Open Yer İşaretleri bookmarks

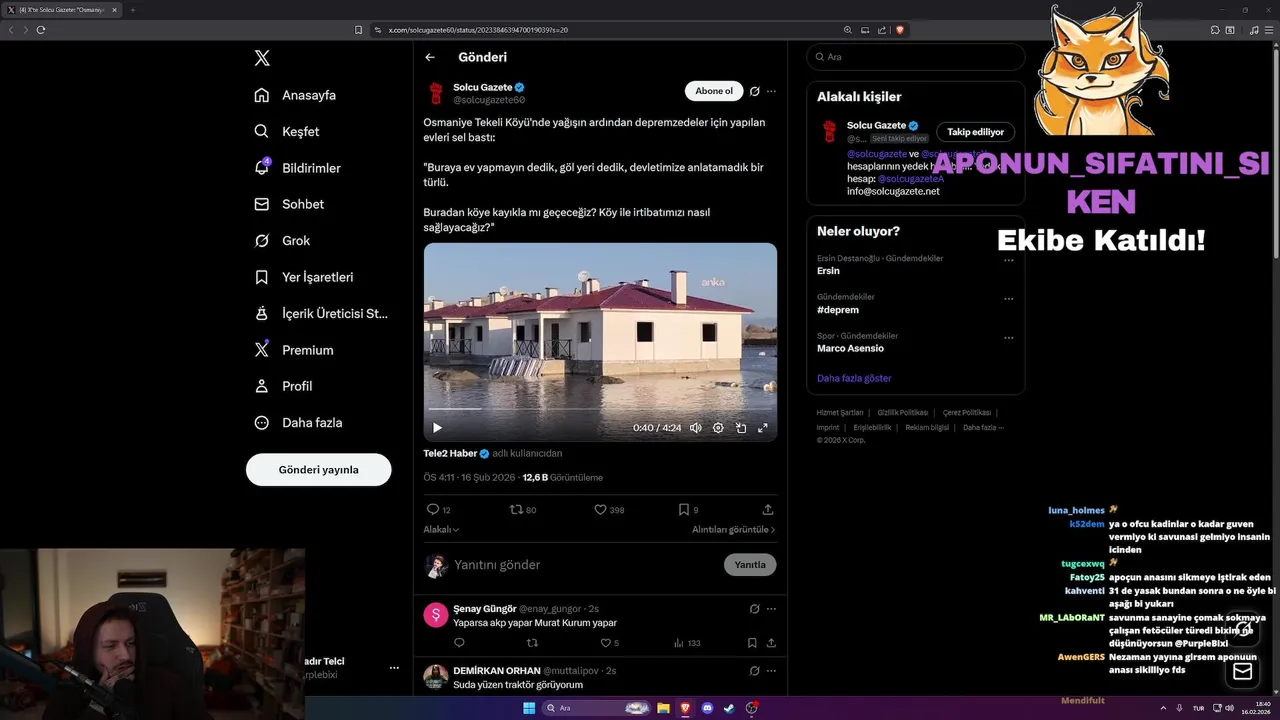point(303,277)
